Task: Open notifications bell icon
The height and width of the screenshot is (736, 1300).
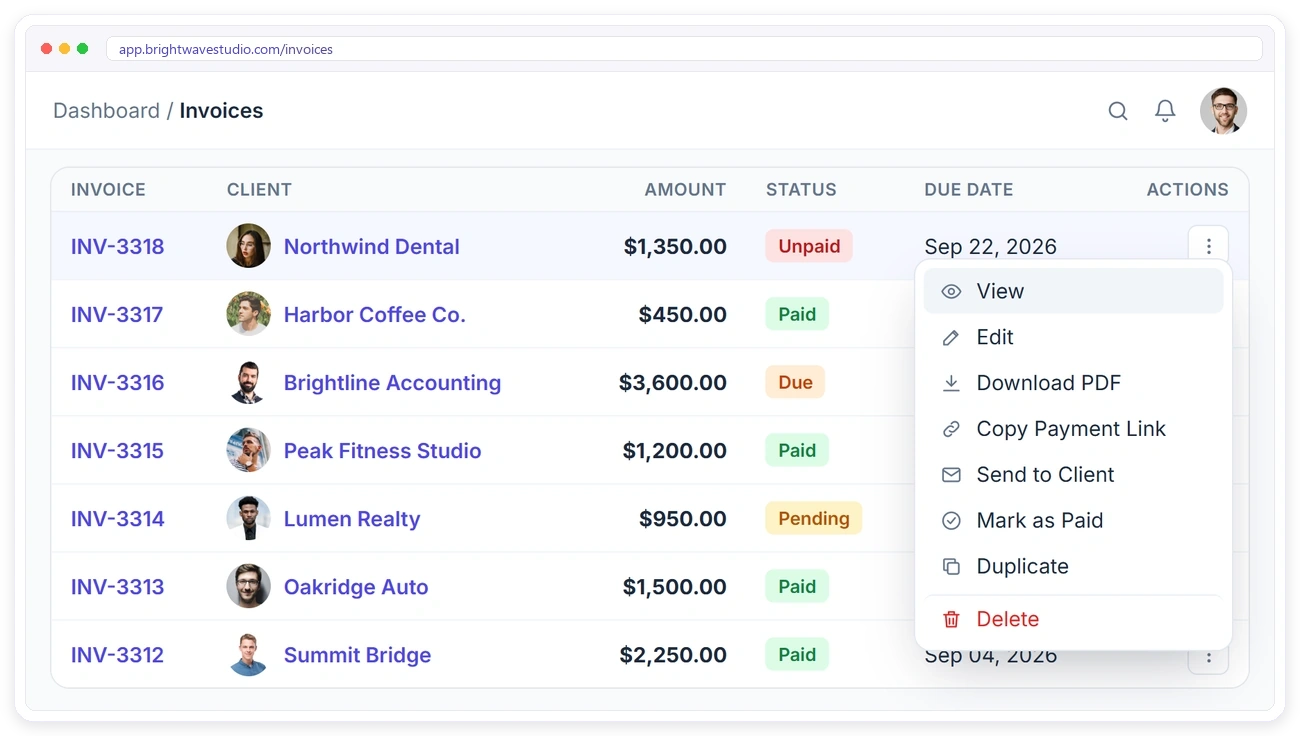Action: (1165, 111)
